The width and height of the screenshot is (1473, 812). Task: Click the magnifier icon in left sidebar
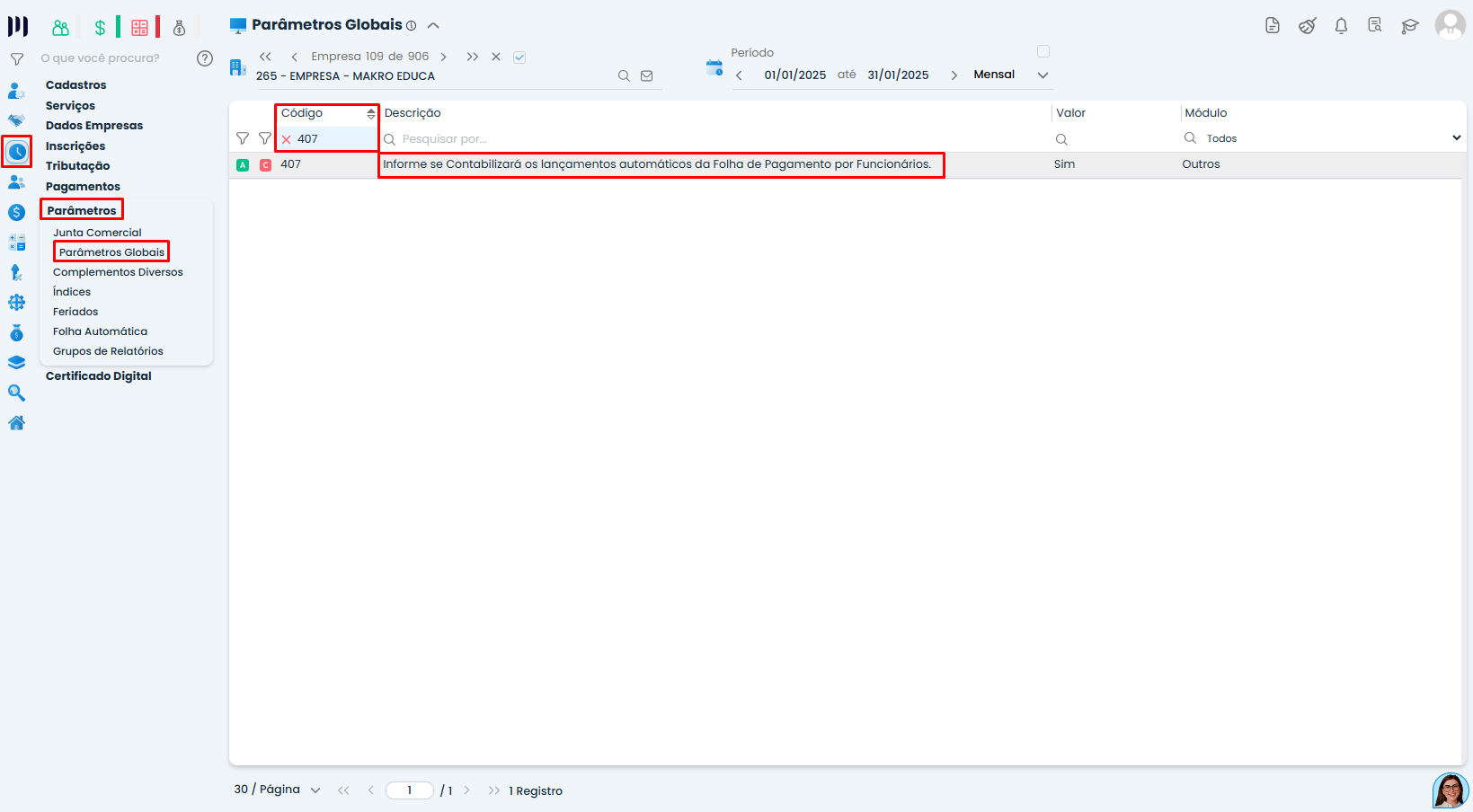pos(16,393)
